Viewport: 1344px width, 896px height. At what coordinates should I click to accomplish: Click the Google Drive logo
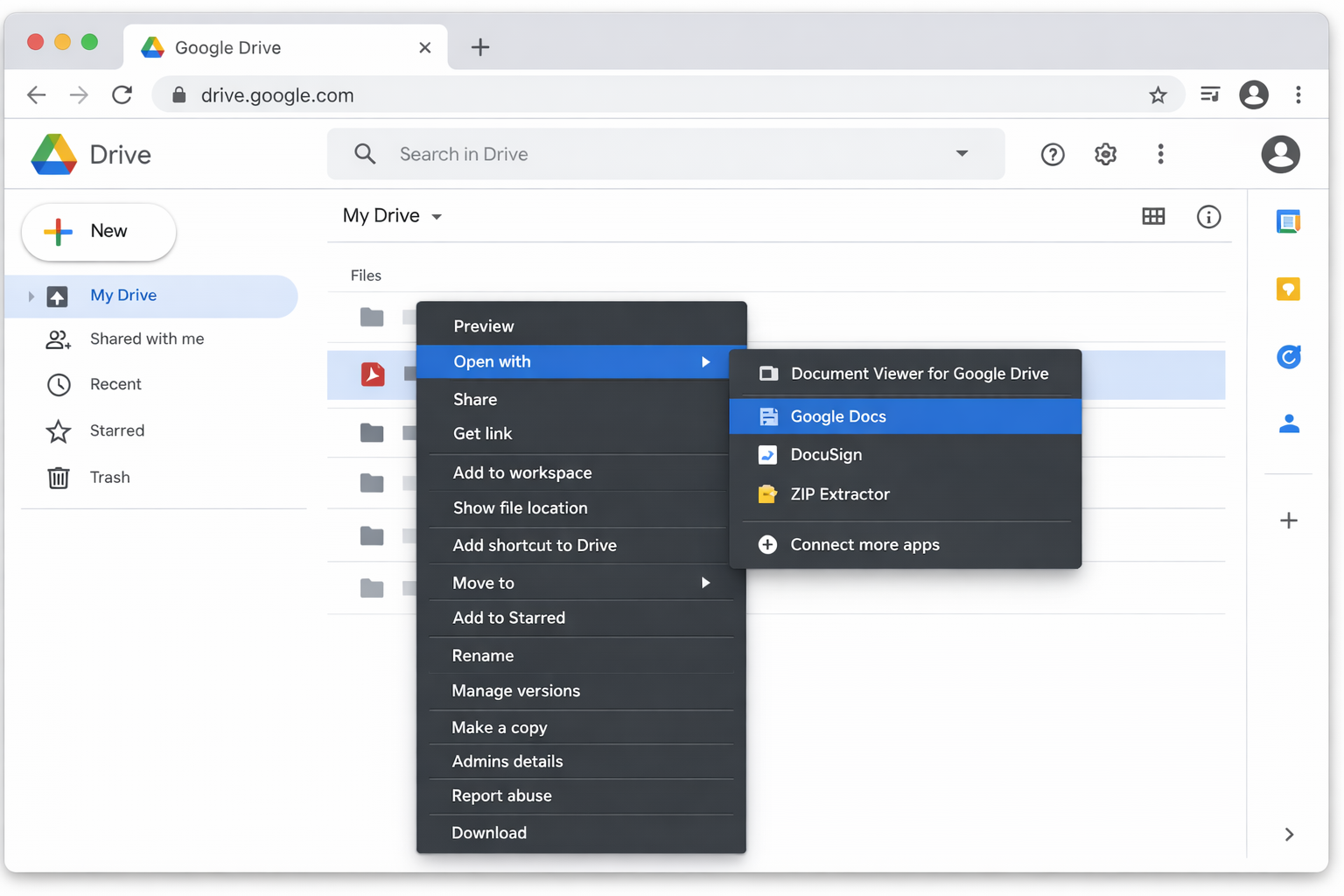click(x=54, y=155)
